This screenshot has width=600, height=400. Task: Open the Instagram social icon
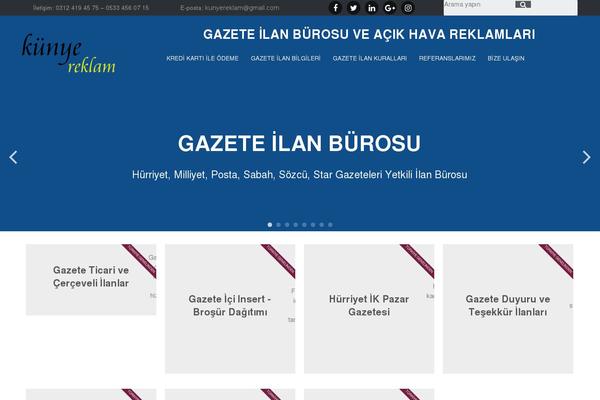(x=408, y=8)
